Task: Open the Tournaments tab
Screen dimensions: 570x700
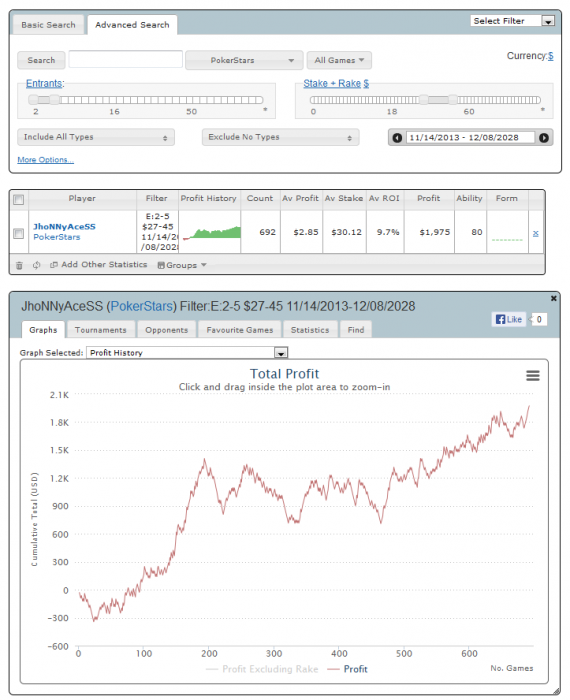Action: [x=100, y=330]
